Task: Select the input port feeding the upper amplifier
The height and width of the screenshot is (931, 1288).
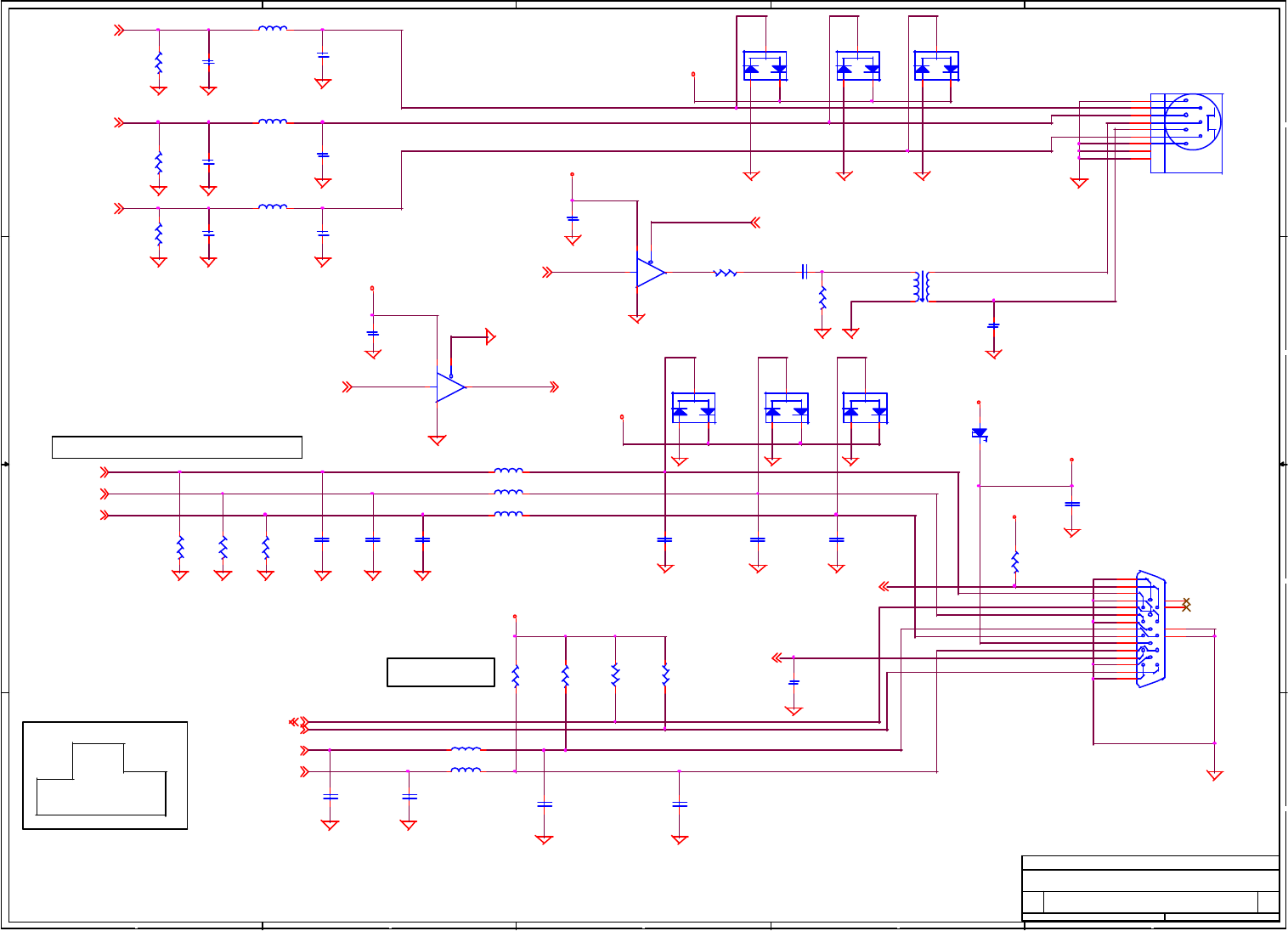Action: coord(548,273)
